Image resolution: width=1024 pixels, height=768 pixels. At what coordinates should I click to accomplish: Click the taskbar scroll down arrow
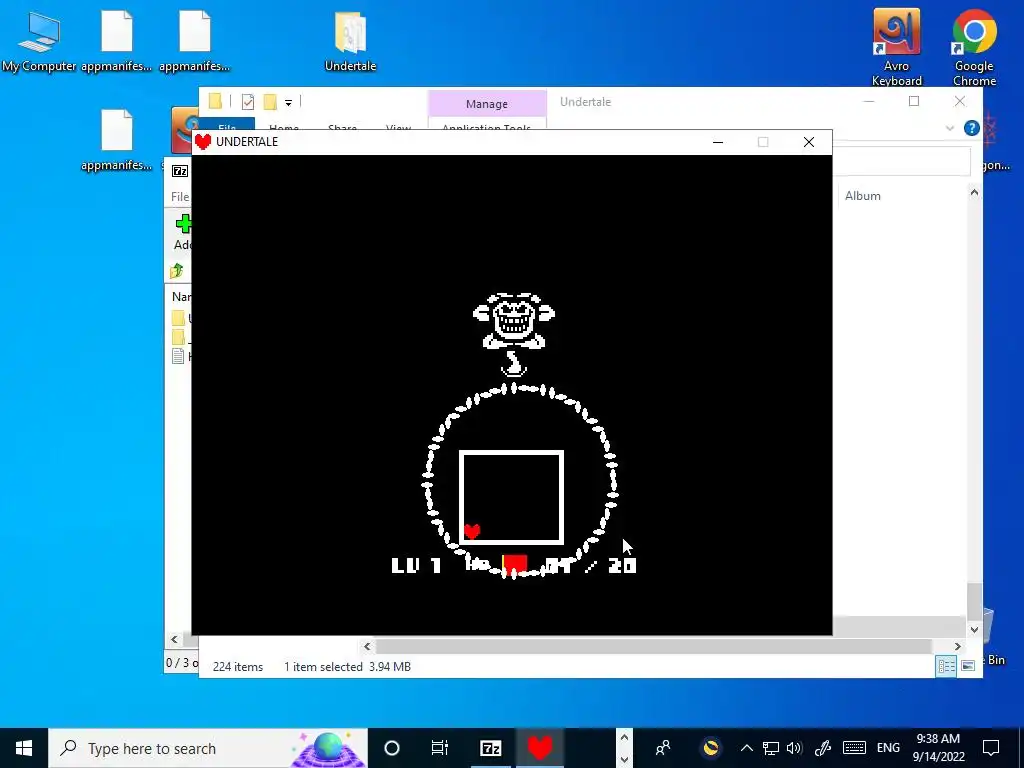point(624,760)
